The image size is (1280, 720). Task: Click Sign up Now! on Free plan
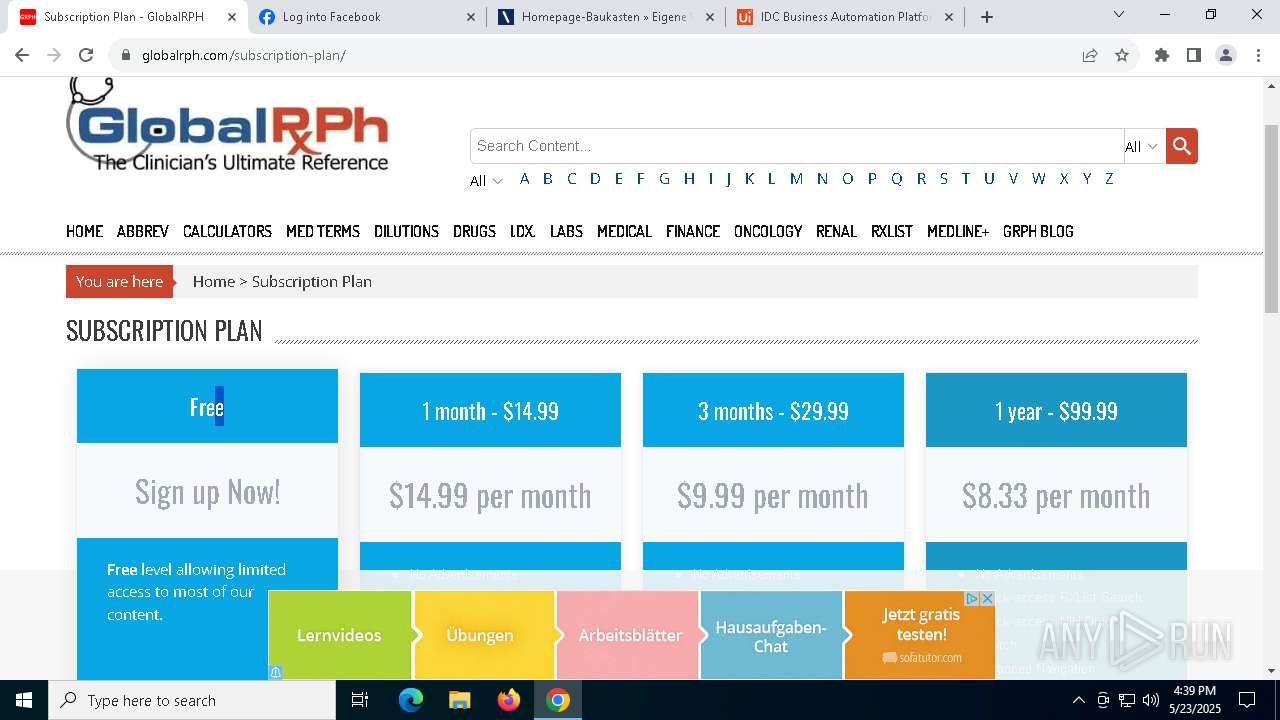[x=207, y=492]
